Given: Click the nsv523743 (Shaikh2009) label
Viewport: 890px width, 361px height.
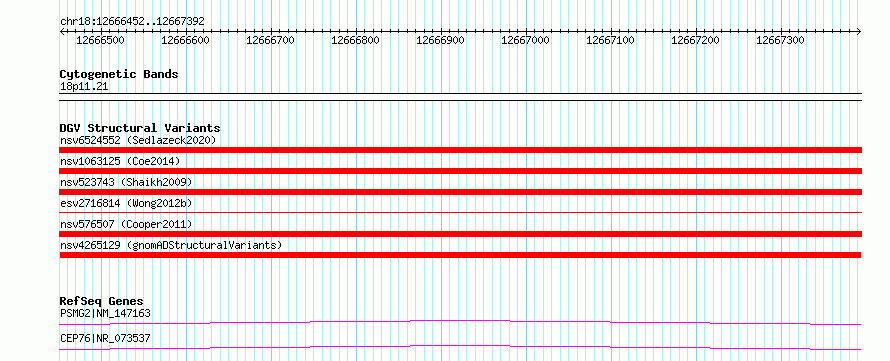Looking at the screenshot, I should coord(126,182).
